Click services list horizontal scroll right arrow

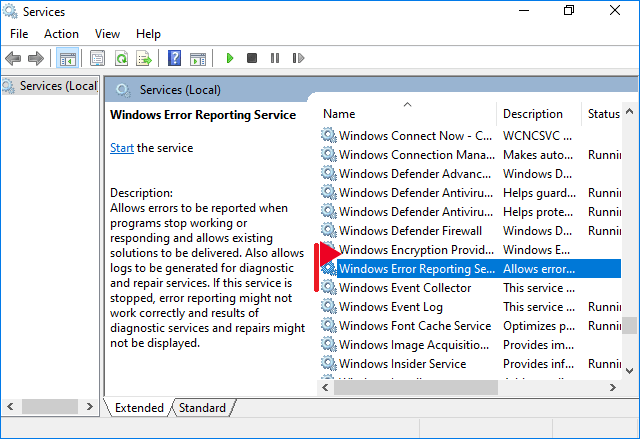(x=613, y=387)
